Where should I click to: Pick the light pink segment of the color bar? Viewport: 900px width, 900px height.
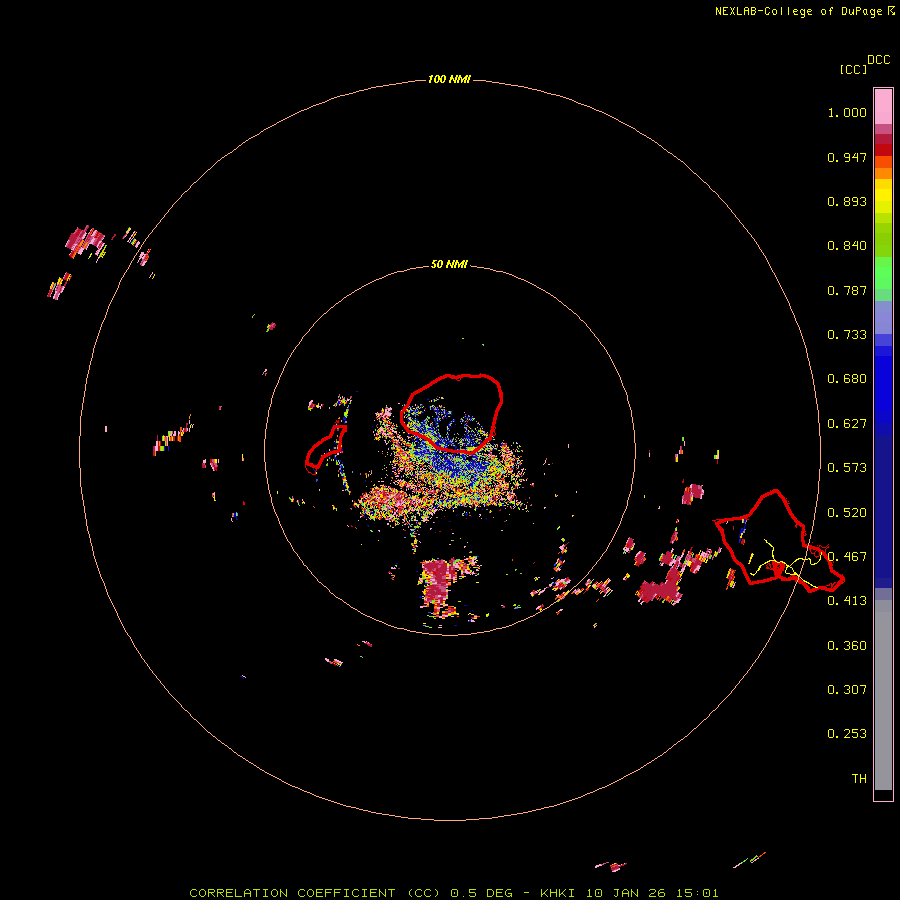883,106
